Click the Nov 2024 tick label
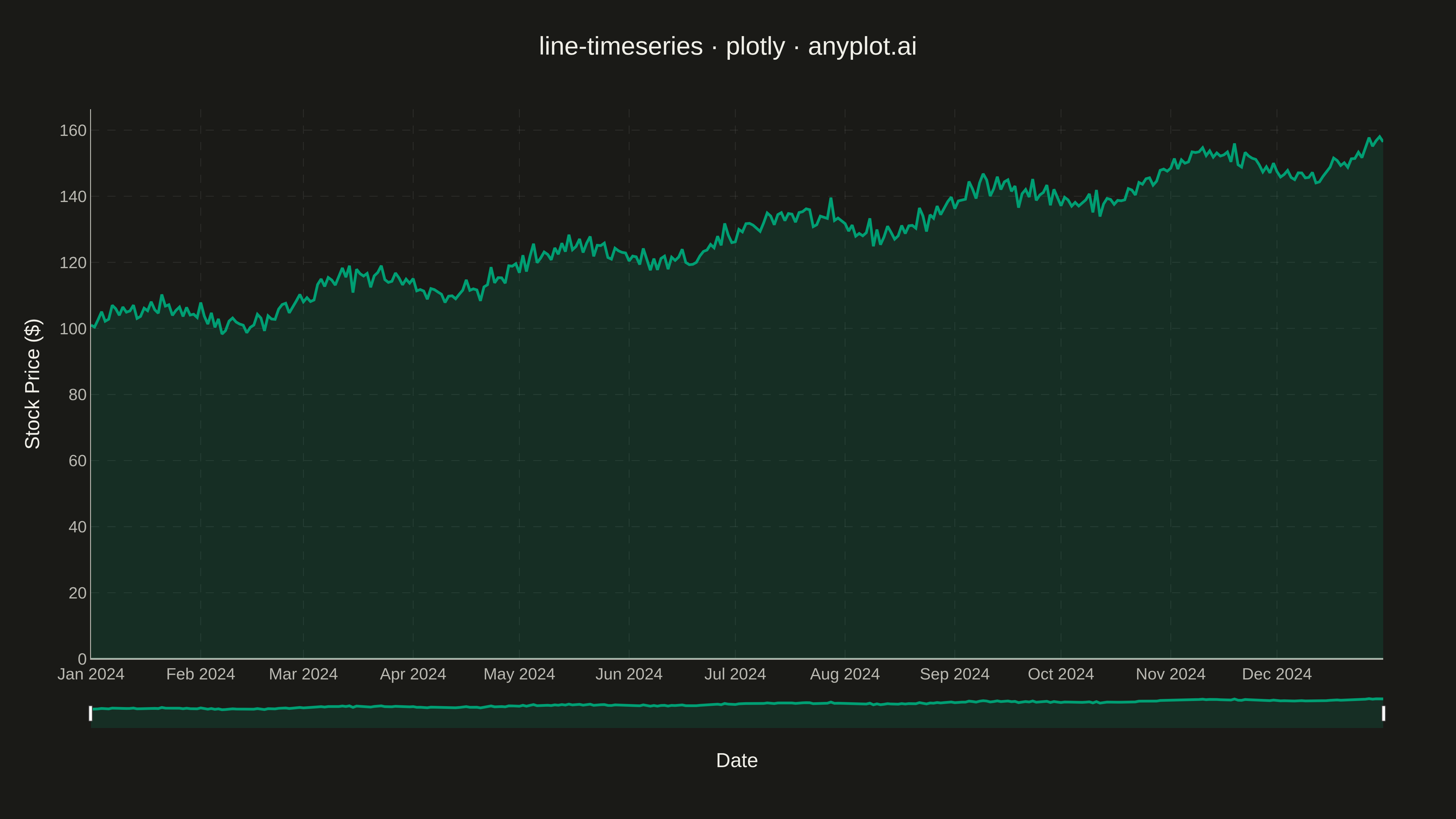 point(1171,674)
